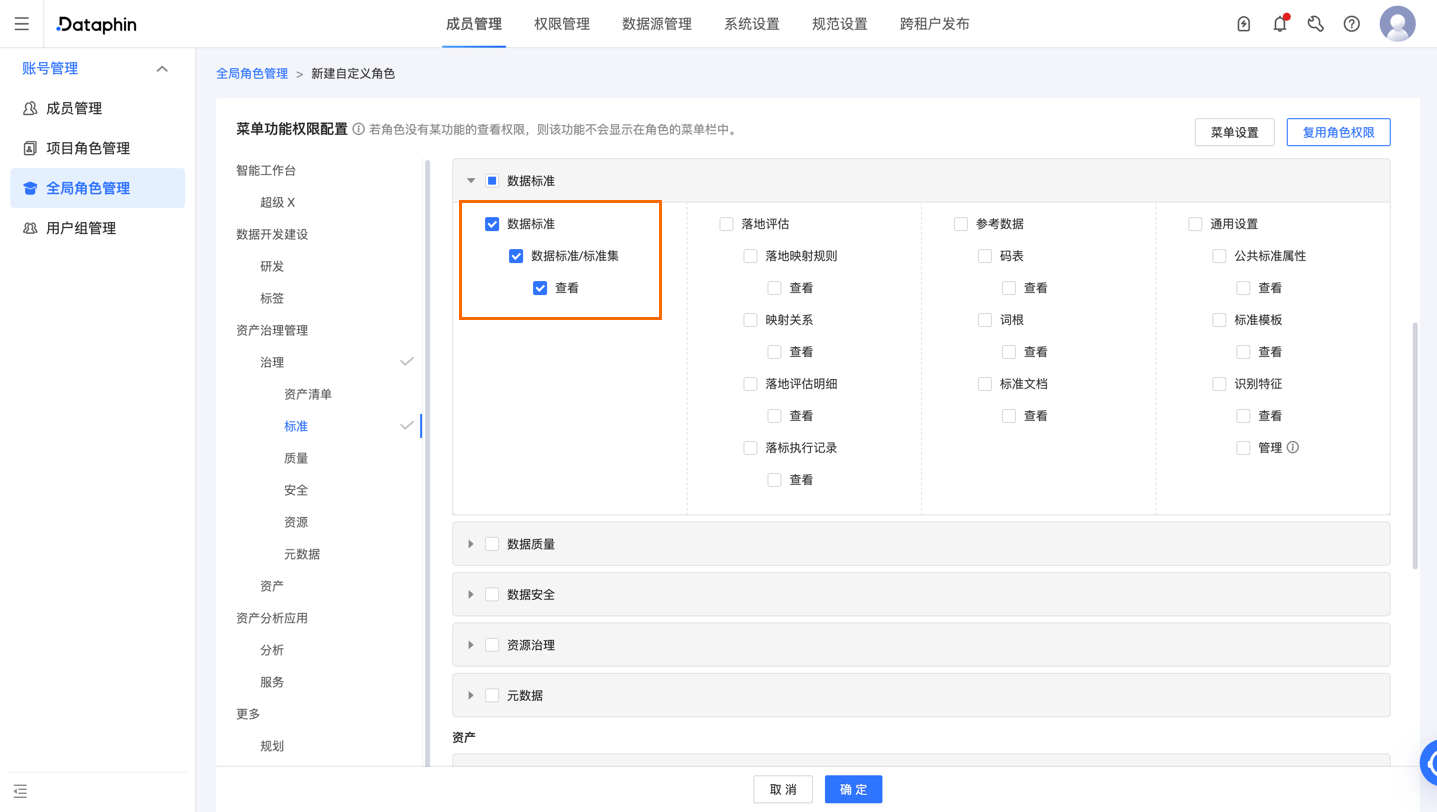The width and height of the screenshot is (1437, 812).
Task: Open the hamburger menu icon
Action: tap(22, 24)
